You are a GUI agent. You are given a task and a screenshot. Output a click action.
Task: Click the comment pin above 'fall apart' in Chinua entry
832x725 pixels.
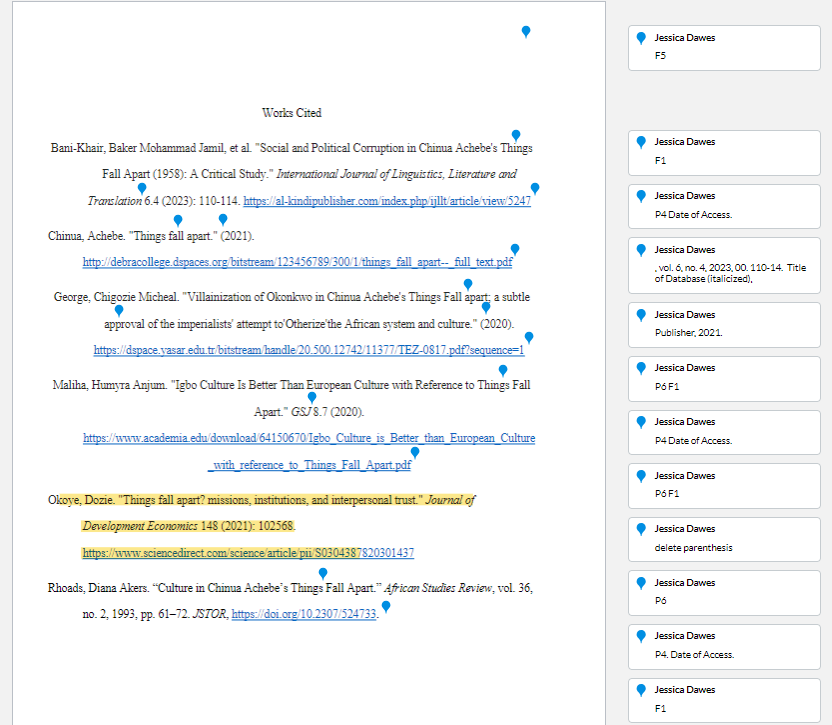(x=178, y=220)
